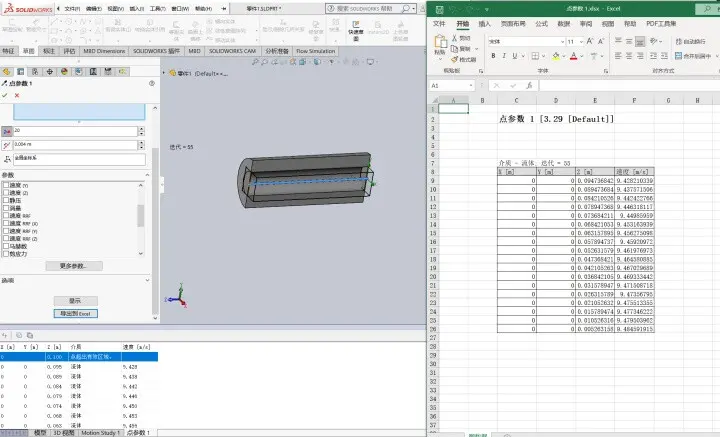Open help for the point parameters panel

152,83
